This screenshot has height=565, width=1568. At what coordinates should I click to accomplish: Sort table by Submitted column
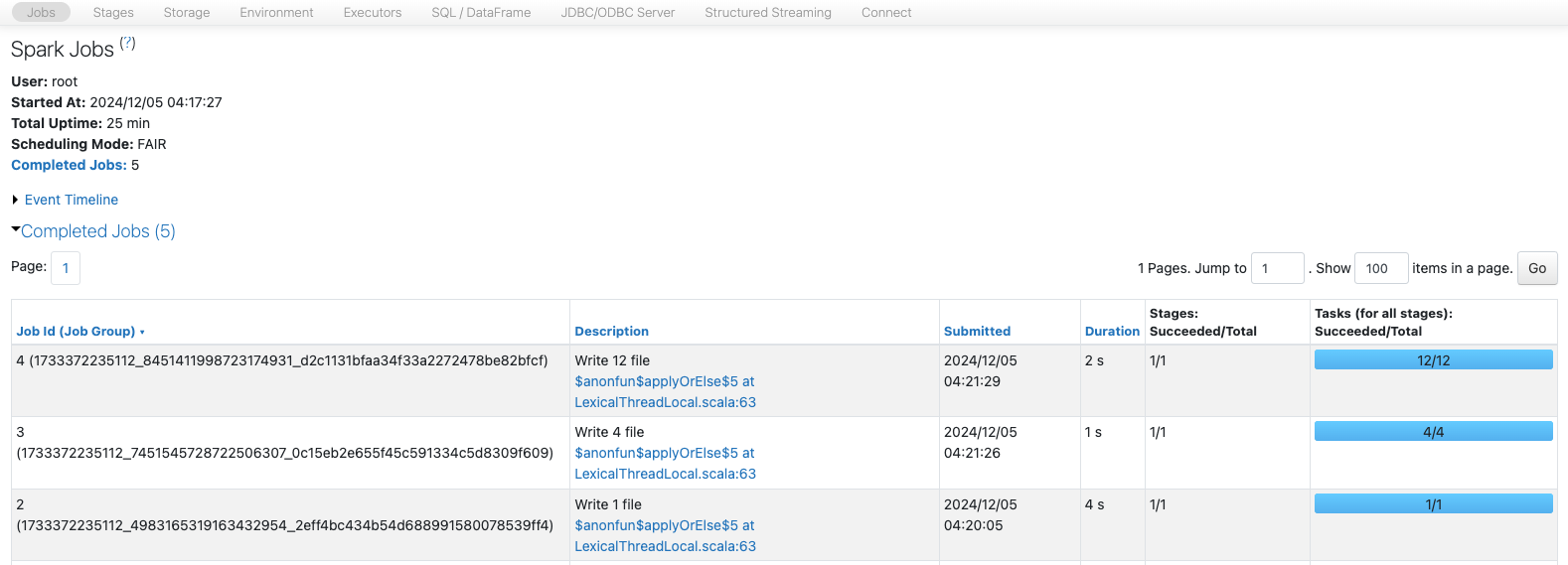click(x=977, y=332)
